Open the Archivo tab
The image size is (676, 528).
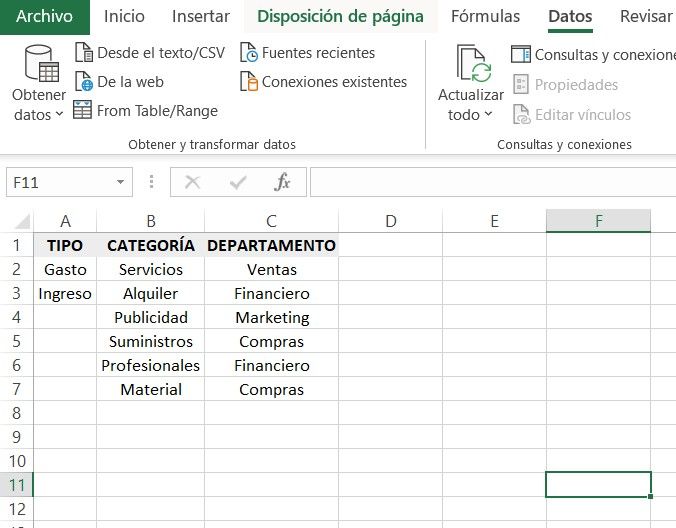click(44, 16)
